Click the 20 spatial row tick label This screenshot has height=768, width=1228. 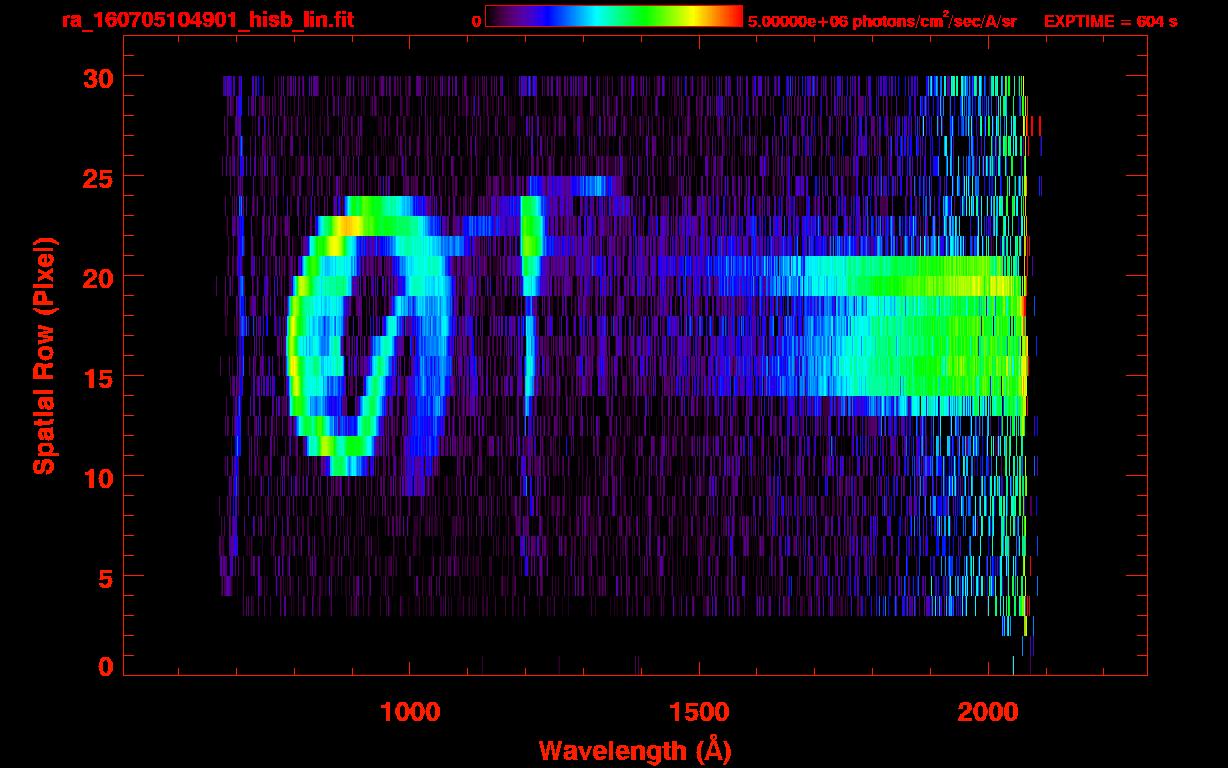tap(98, 277)
